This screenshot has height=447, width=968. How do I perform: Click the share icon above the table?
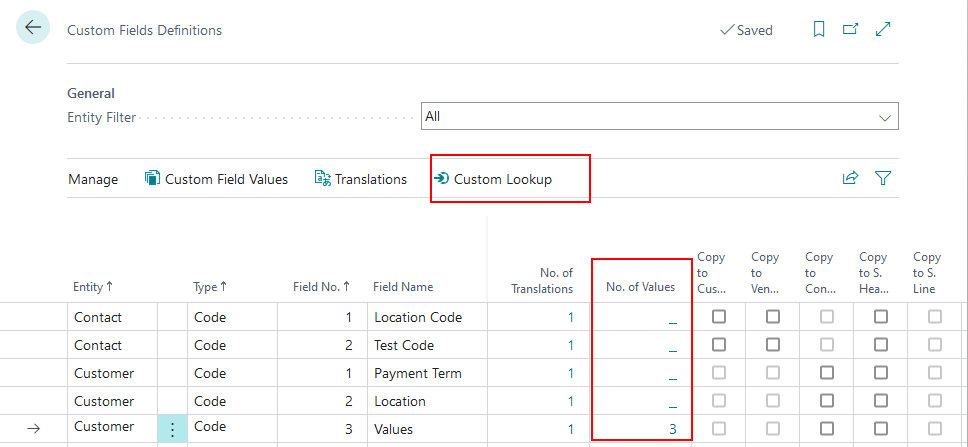850,179
